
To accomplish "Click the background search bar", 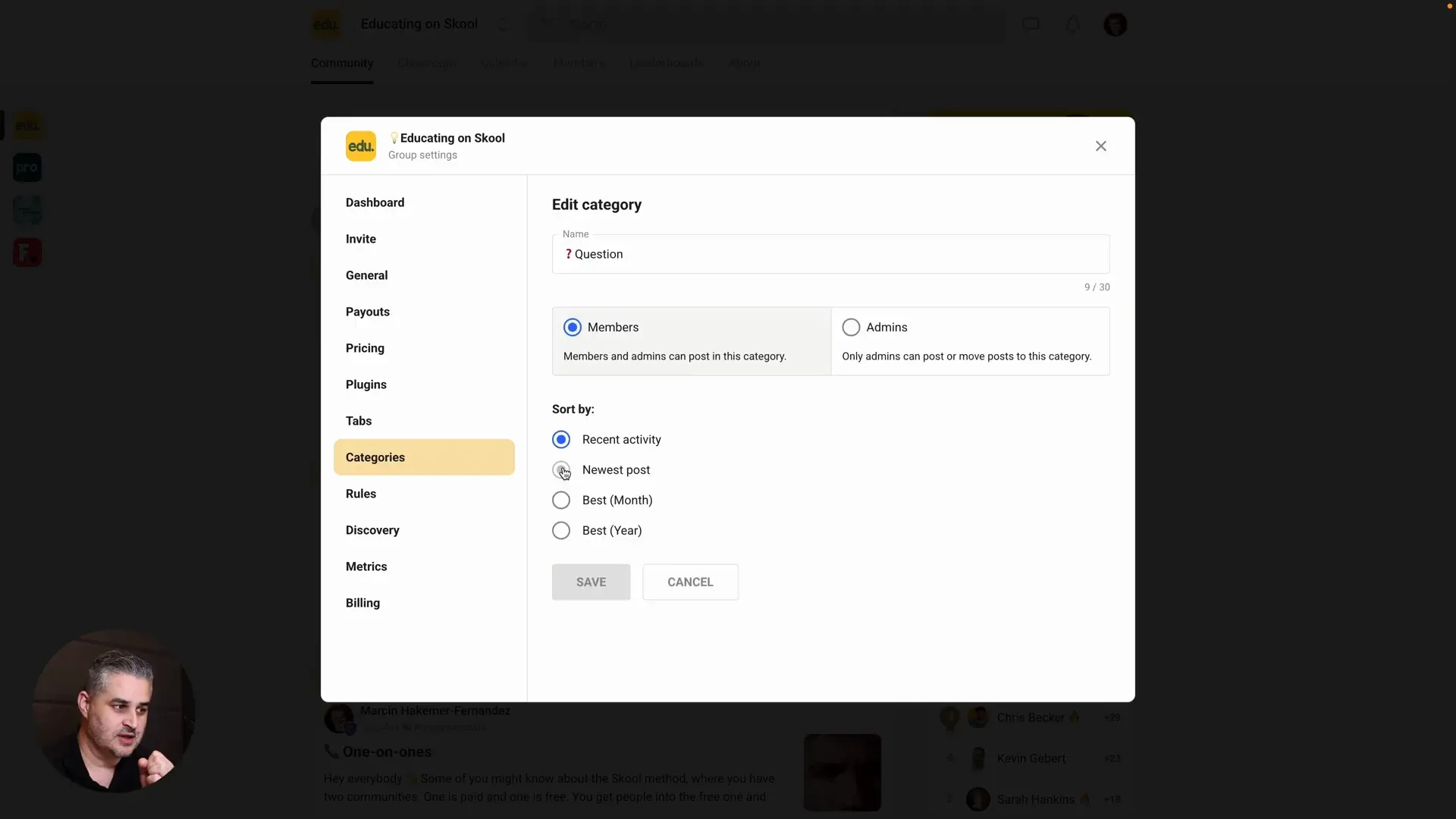I will 766,24.
